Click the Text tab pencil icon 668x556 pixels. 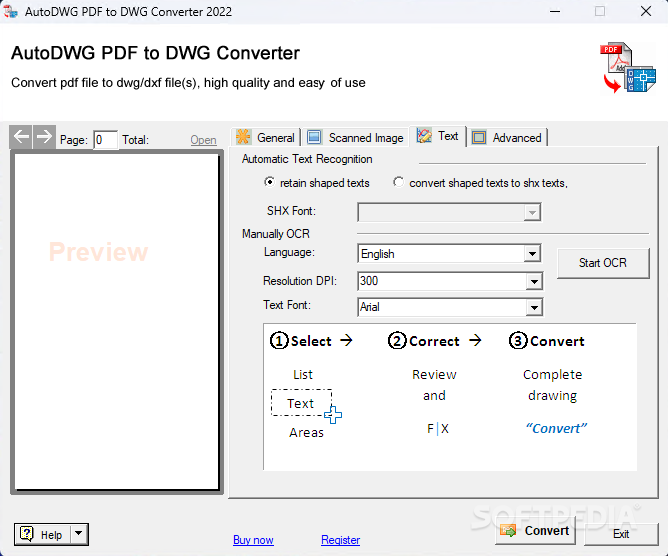tap(424, 136)
